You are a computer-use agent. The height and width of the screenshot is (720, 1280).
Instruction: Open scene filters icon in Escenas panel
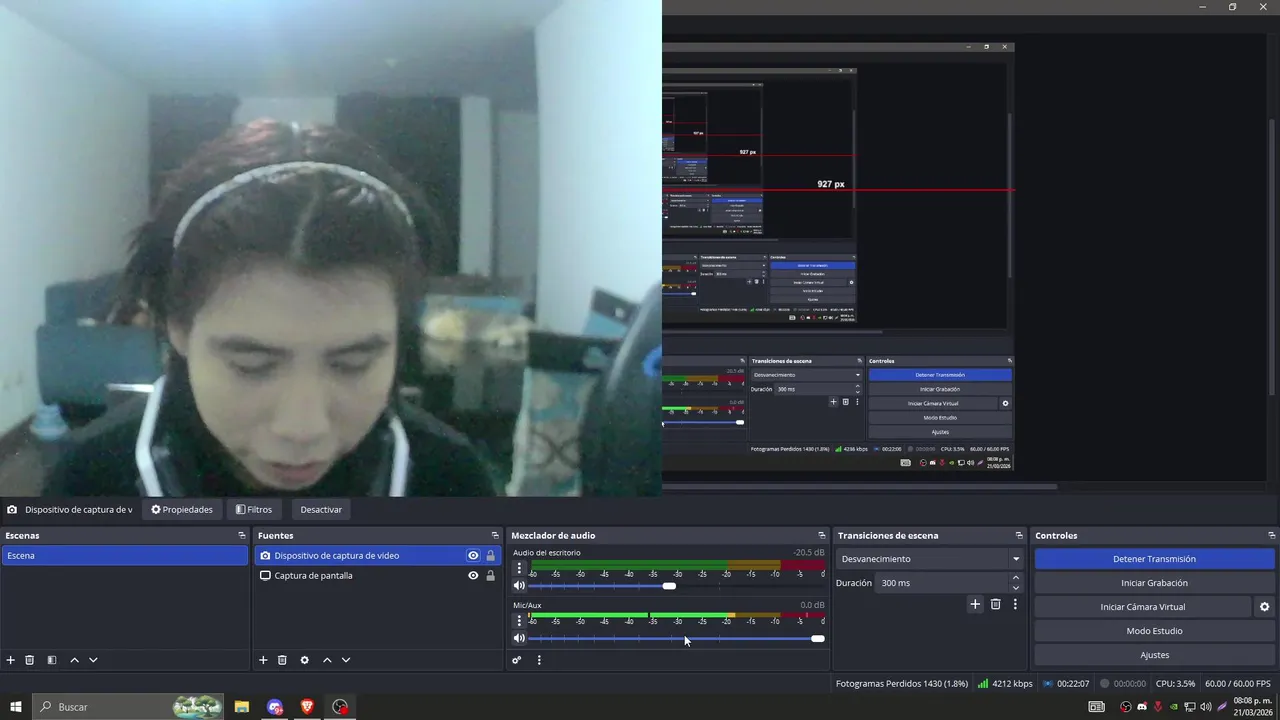[x=52, y=660]
